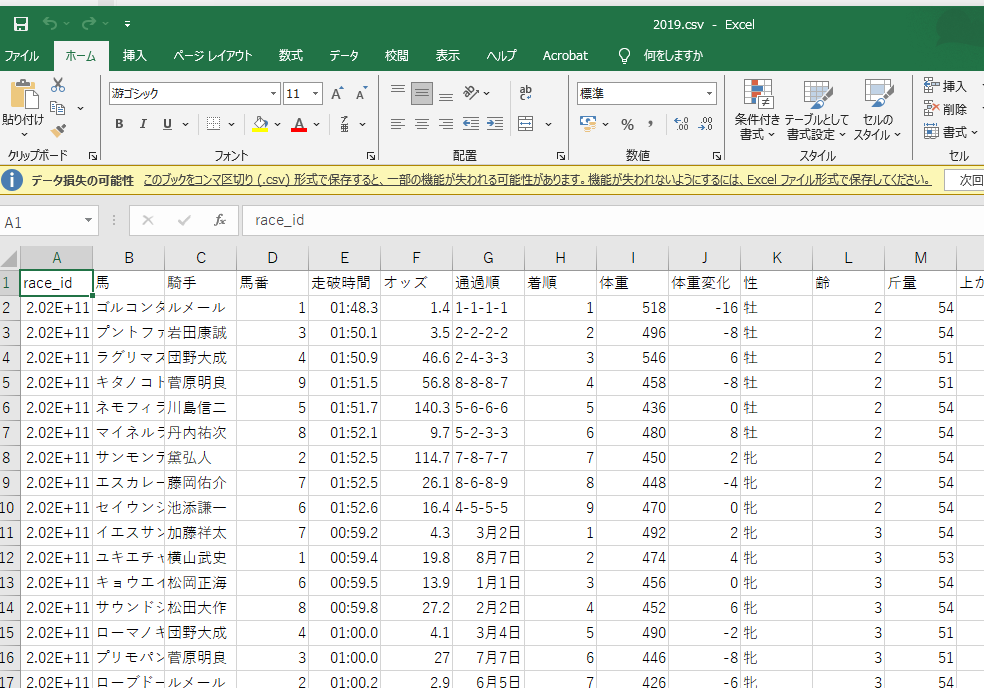
Task: Click Format cells (書式) button
Action: click(949, 132)
